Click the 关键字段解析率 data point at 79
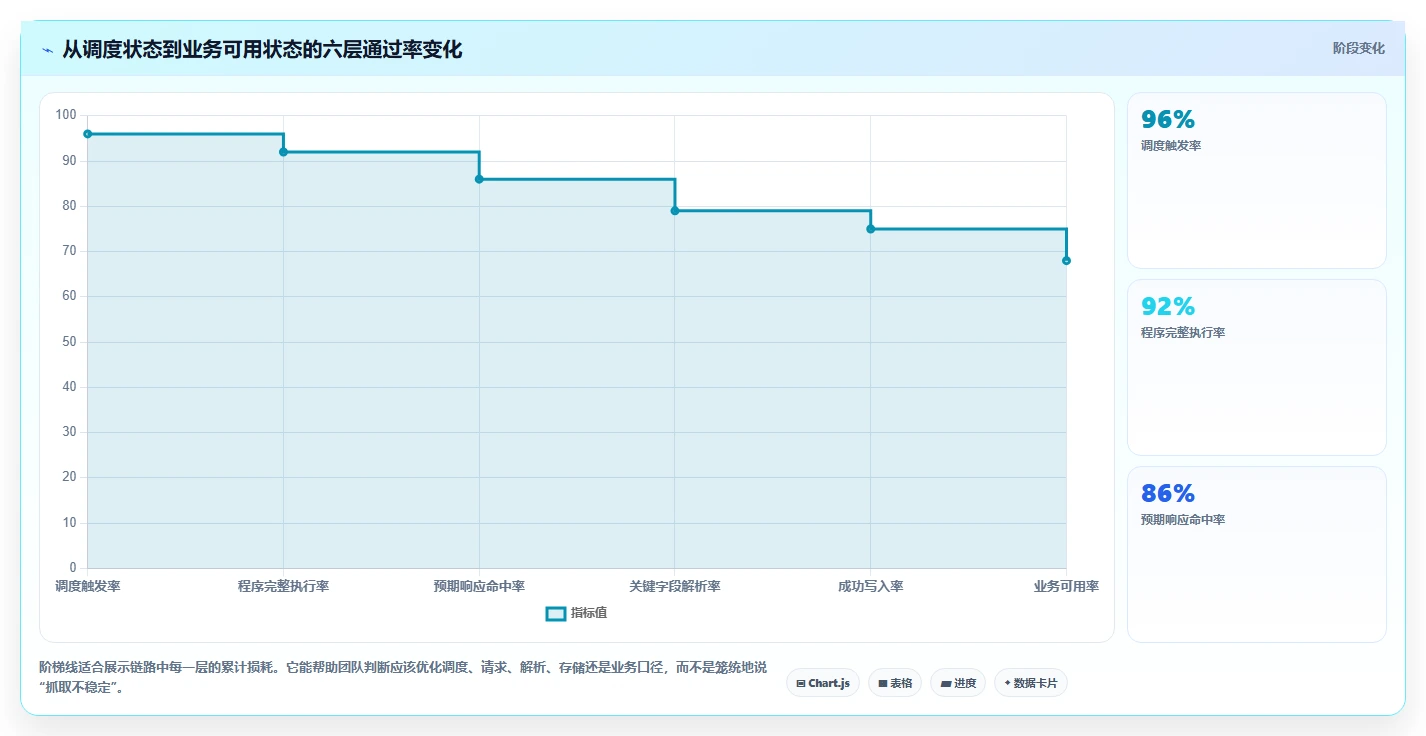The image size is (1426, 736). (675, 211)
